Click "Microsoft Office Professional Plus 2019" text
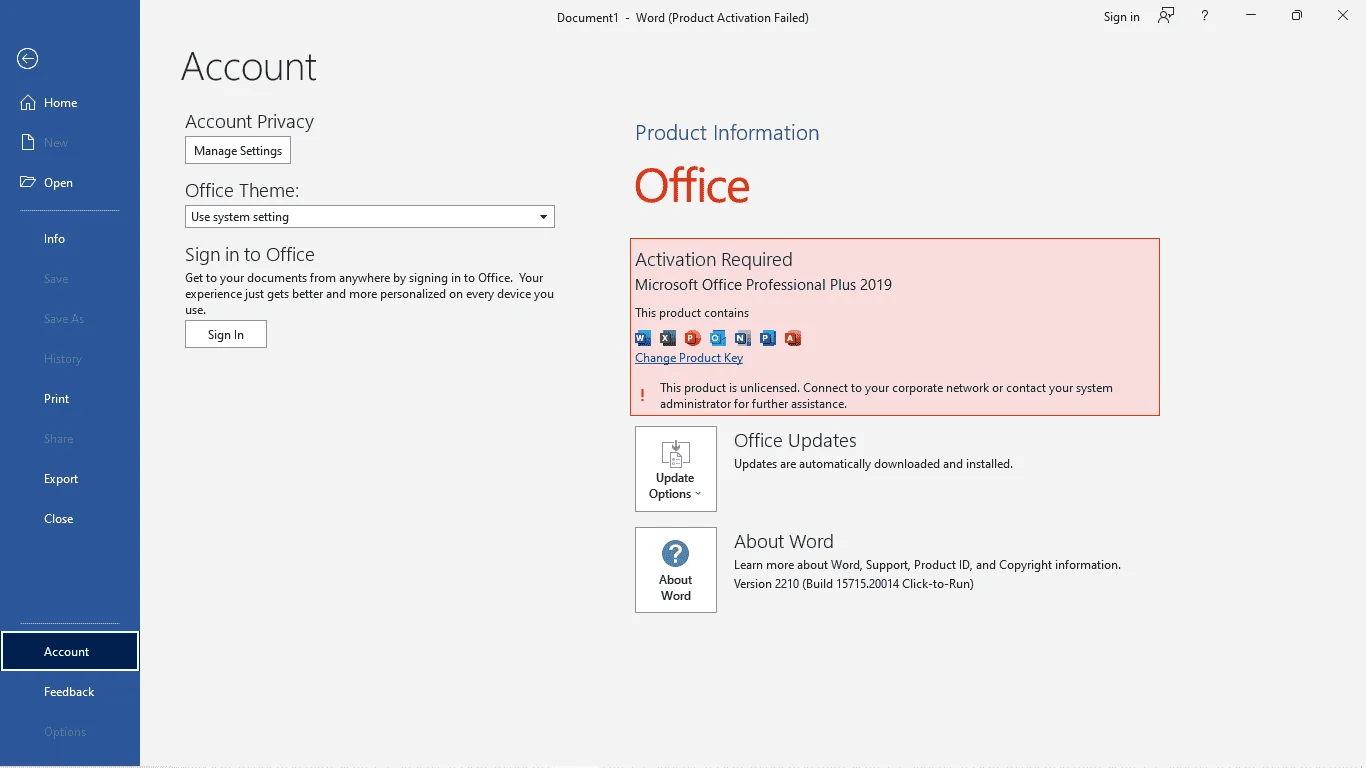The image size is (1366, 768). coord(764,285)
